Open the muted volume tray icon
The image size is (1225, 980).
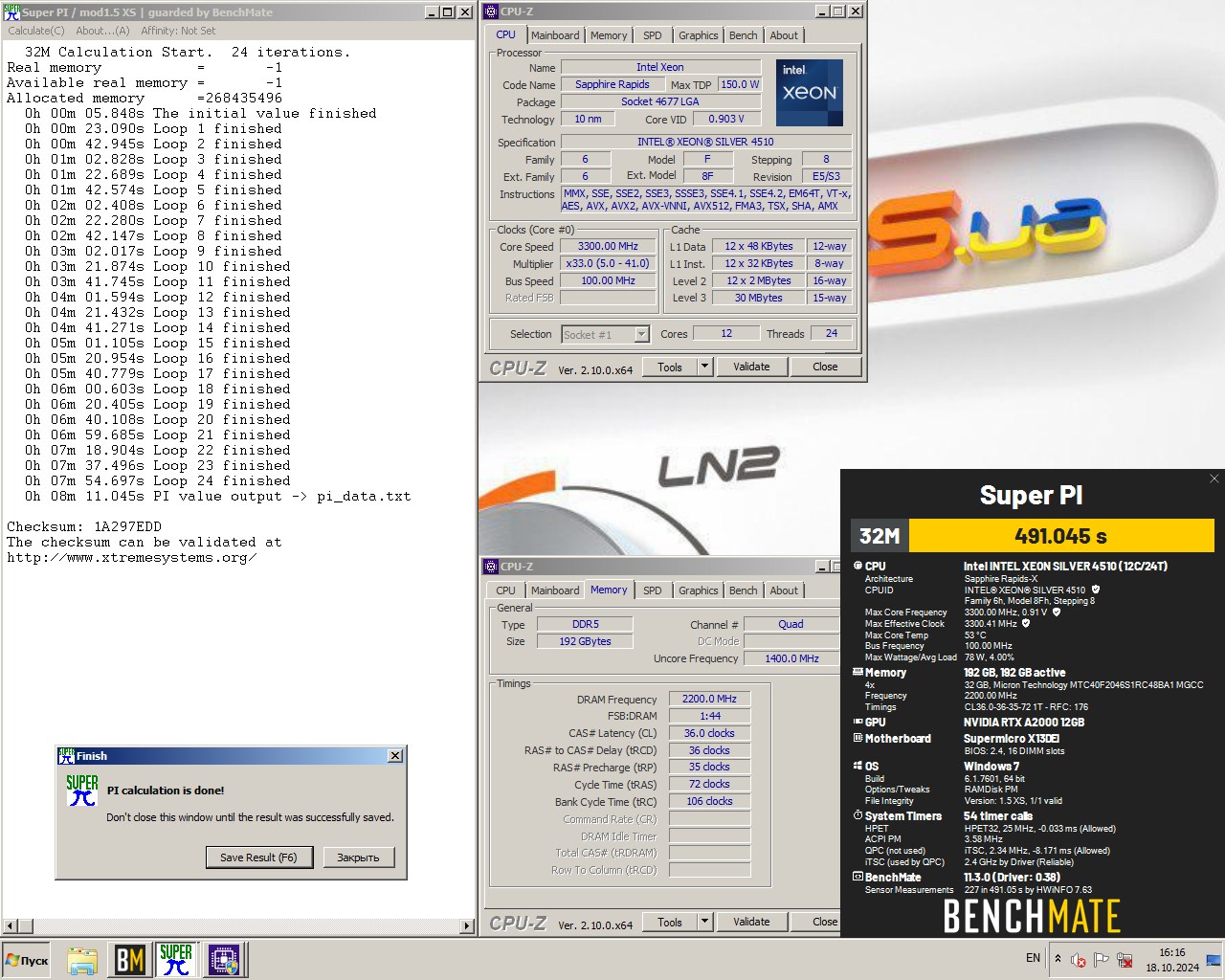[1079, 960]
